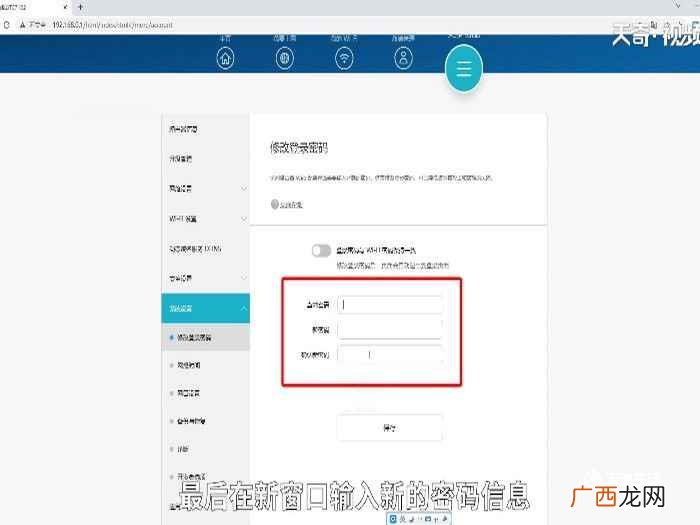The height and width of the screenshot is (525, 700).
Task: Open a new browser tab with plus
Action: click(80, 7)
